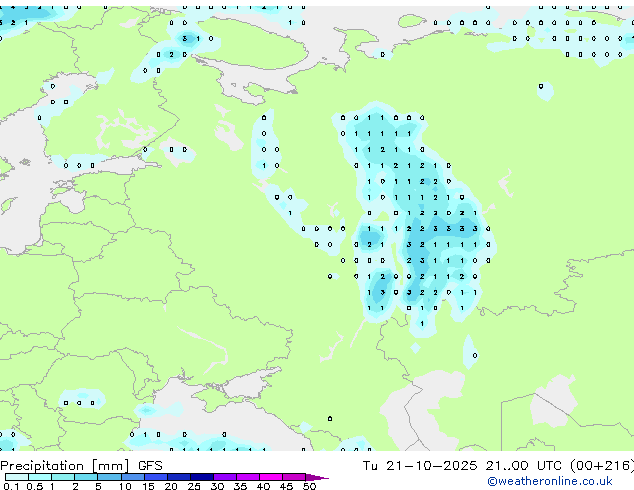This screenshot has width=634, height=490.
Task: Pick the 10–15 mm legend color box
Action: (x=132, y=477)
